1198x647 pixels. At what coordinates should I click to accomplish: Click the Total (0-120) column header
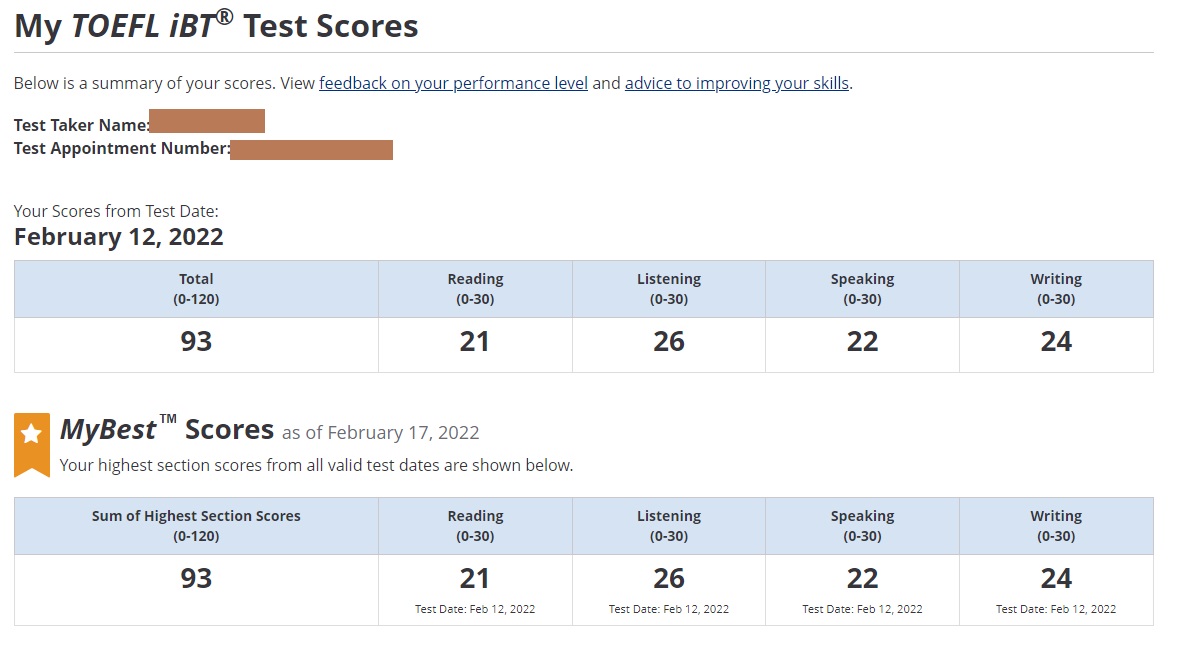196,289
